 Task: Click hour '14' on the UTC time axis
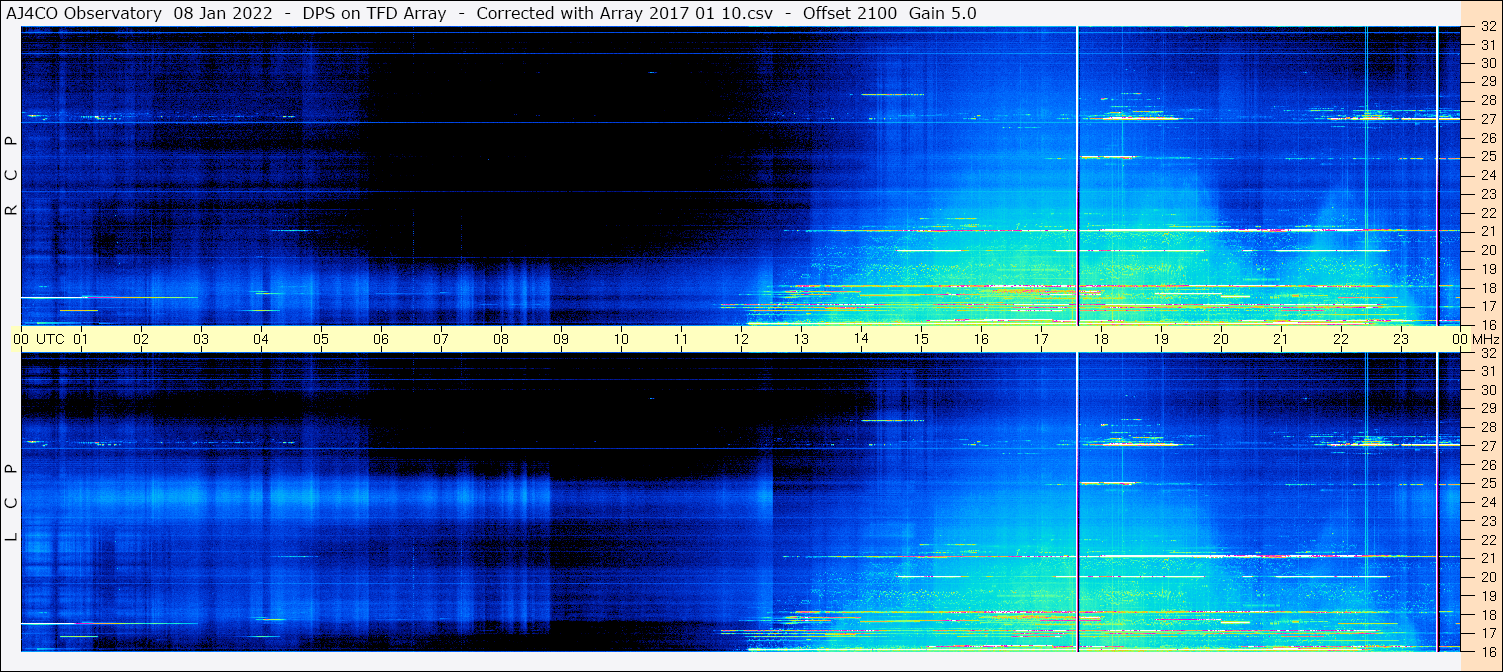click(x=861, y=339)
